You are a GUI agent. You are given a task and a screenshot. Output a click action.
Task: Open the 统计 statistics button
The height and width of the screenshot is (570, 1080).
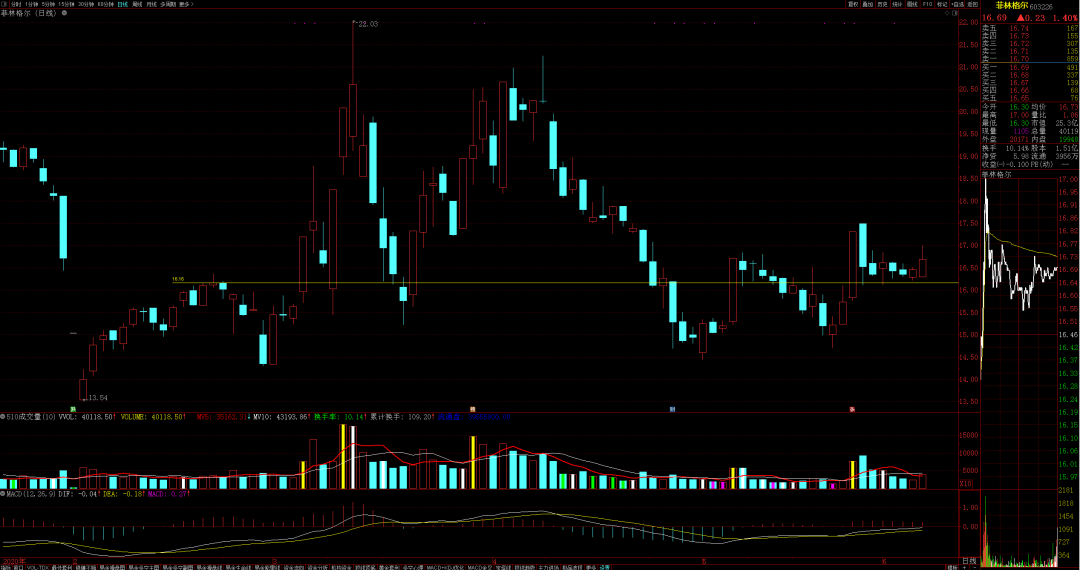point(897,4)
